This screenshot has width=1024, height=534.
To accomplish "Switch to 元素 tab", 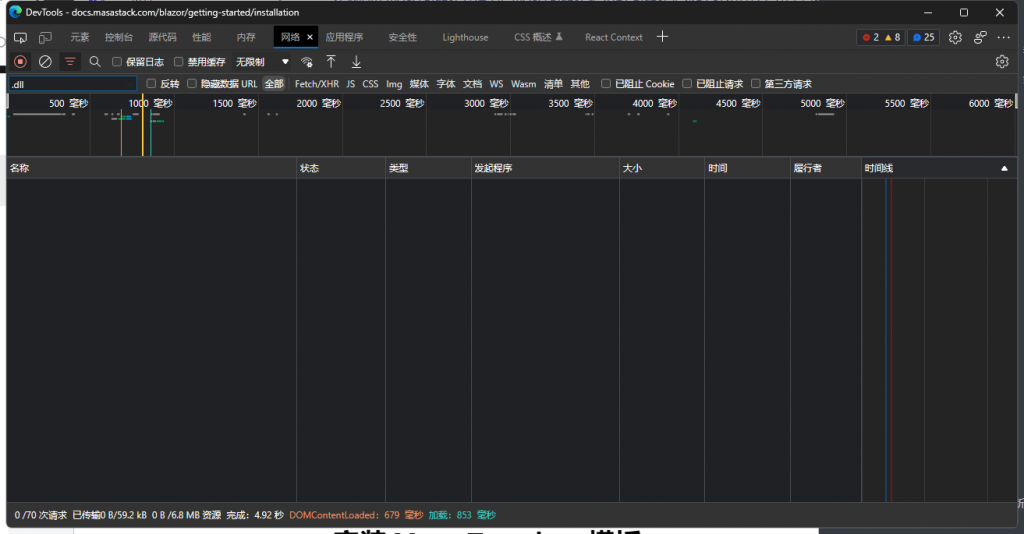I will tap(80, 37).
